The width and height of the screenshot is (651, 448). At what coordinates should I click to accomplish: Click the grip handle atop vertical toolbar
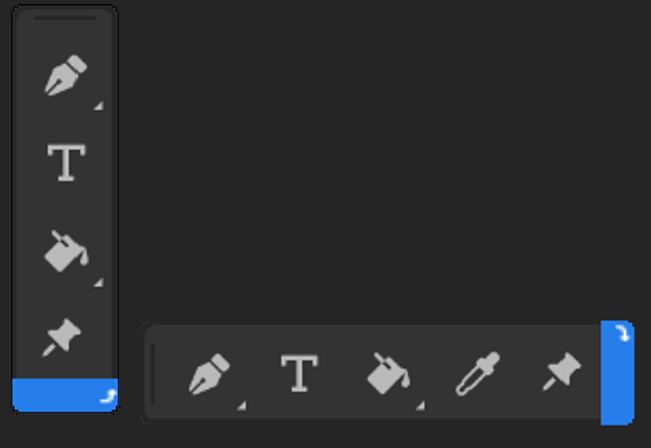65,18
